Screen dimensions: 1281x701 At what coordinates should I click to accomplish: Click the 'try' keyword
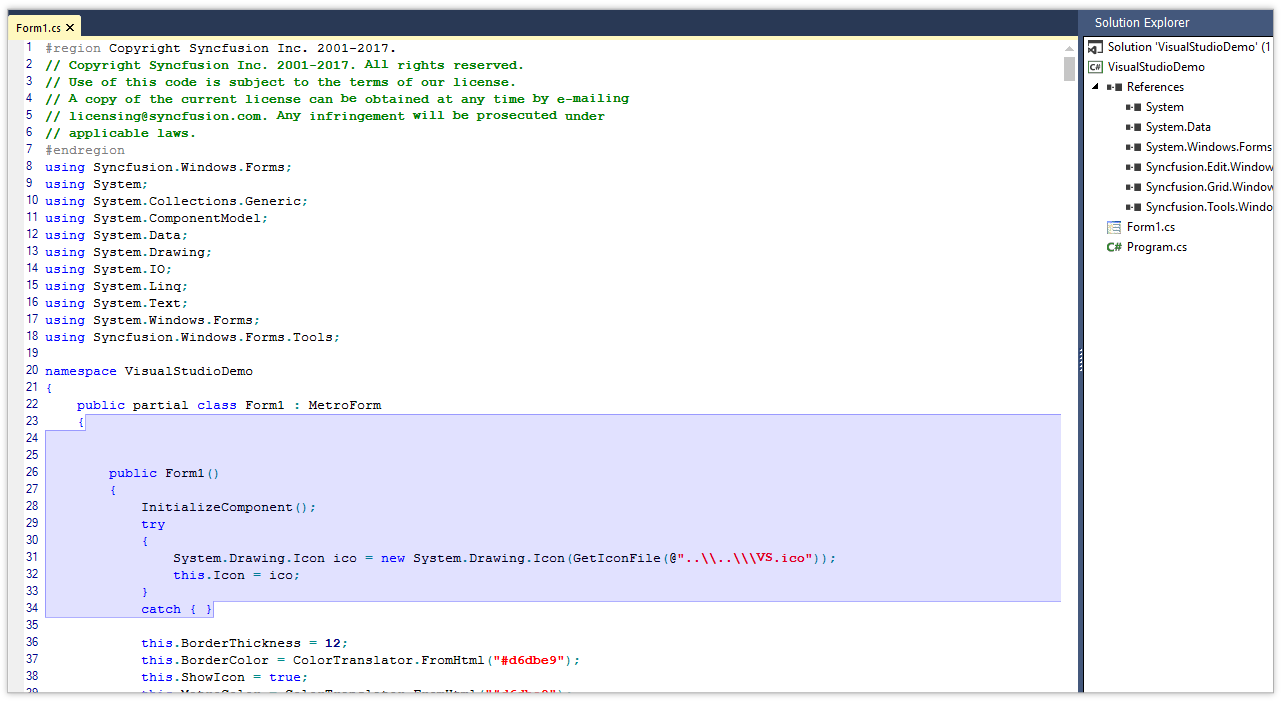(x=153, y=524)
